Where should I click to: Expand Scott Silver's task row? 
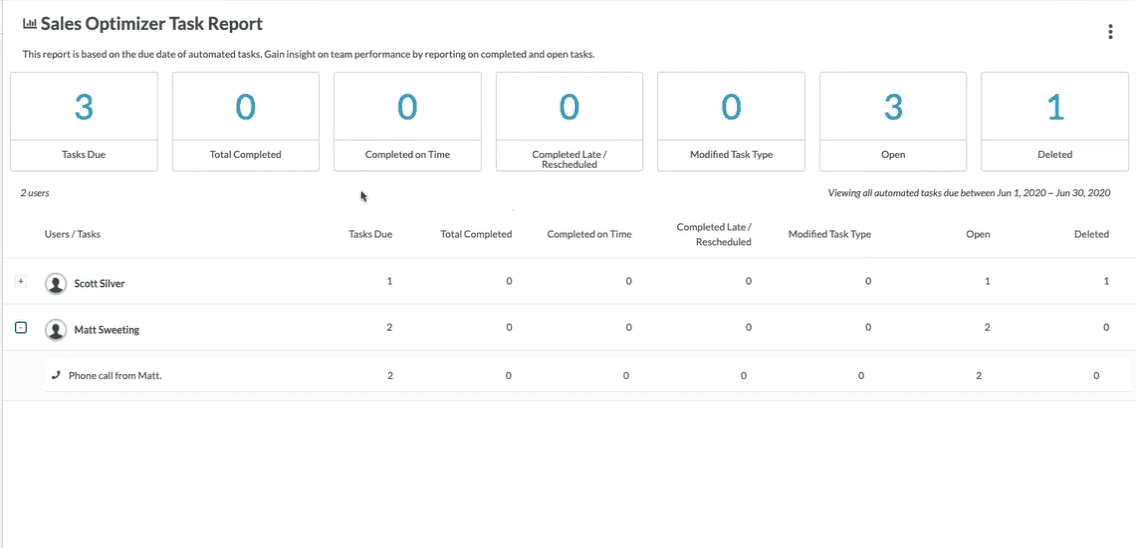click(x=21, y=283)
